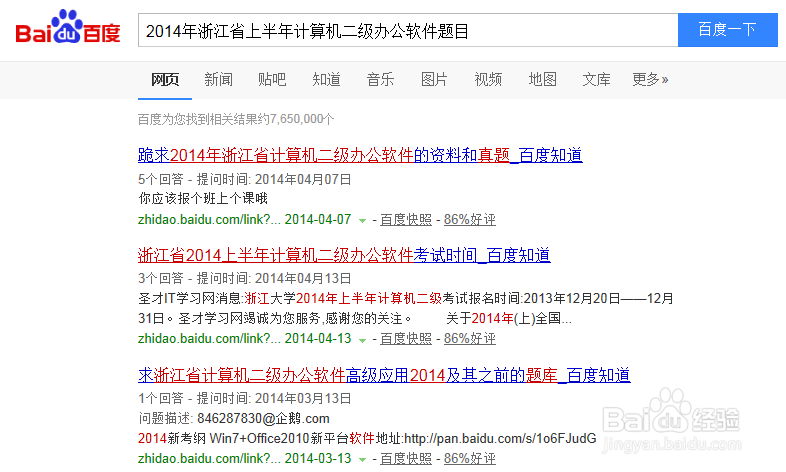The image size is (786, 472).
Task: Open 百度快照 for the 2014-04-13 result
Action: coord(406,339)
